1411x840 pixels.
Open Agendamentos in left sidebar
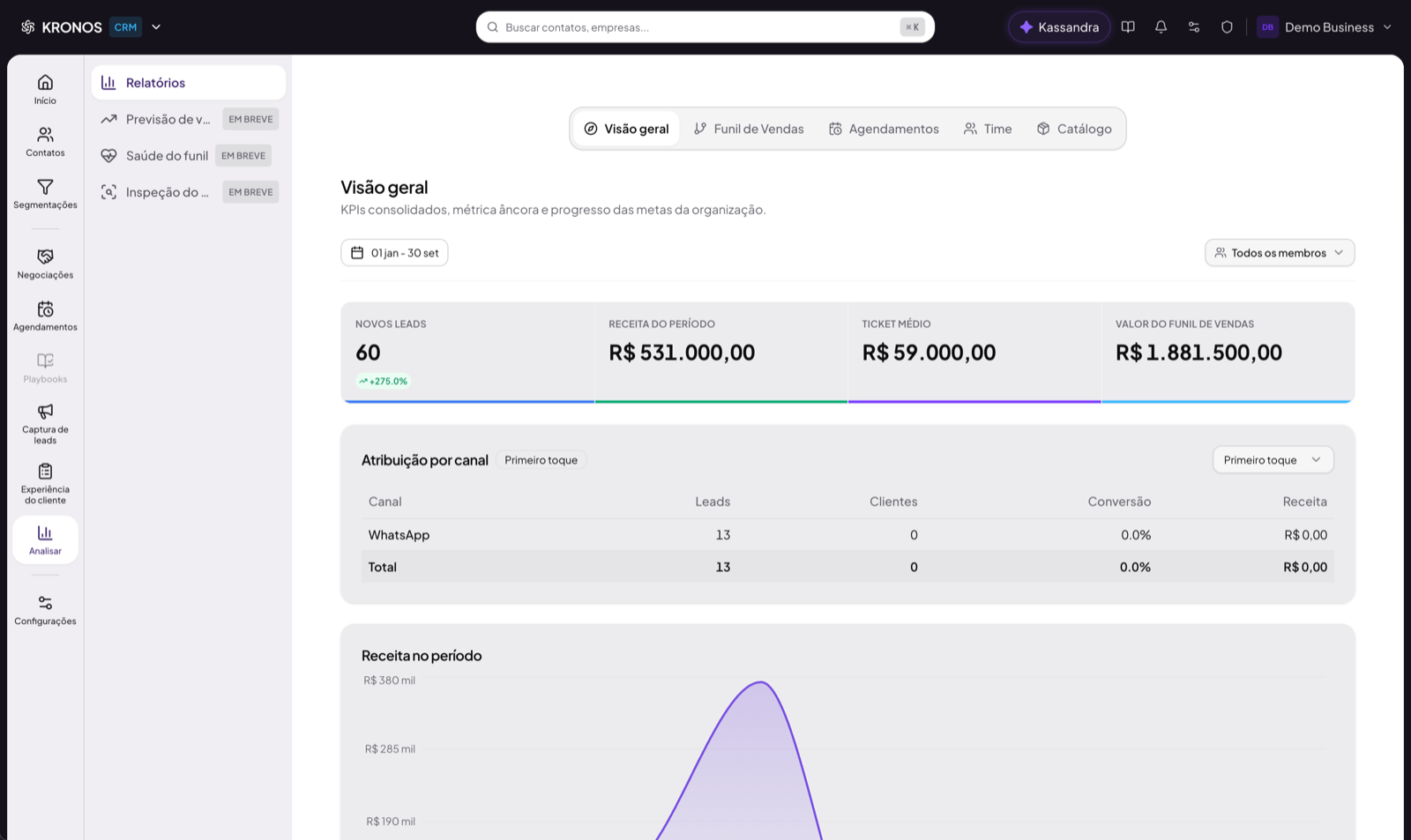(x=45, y=316)
